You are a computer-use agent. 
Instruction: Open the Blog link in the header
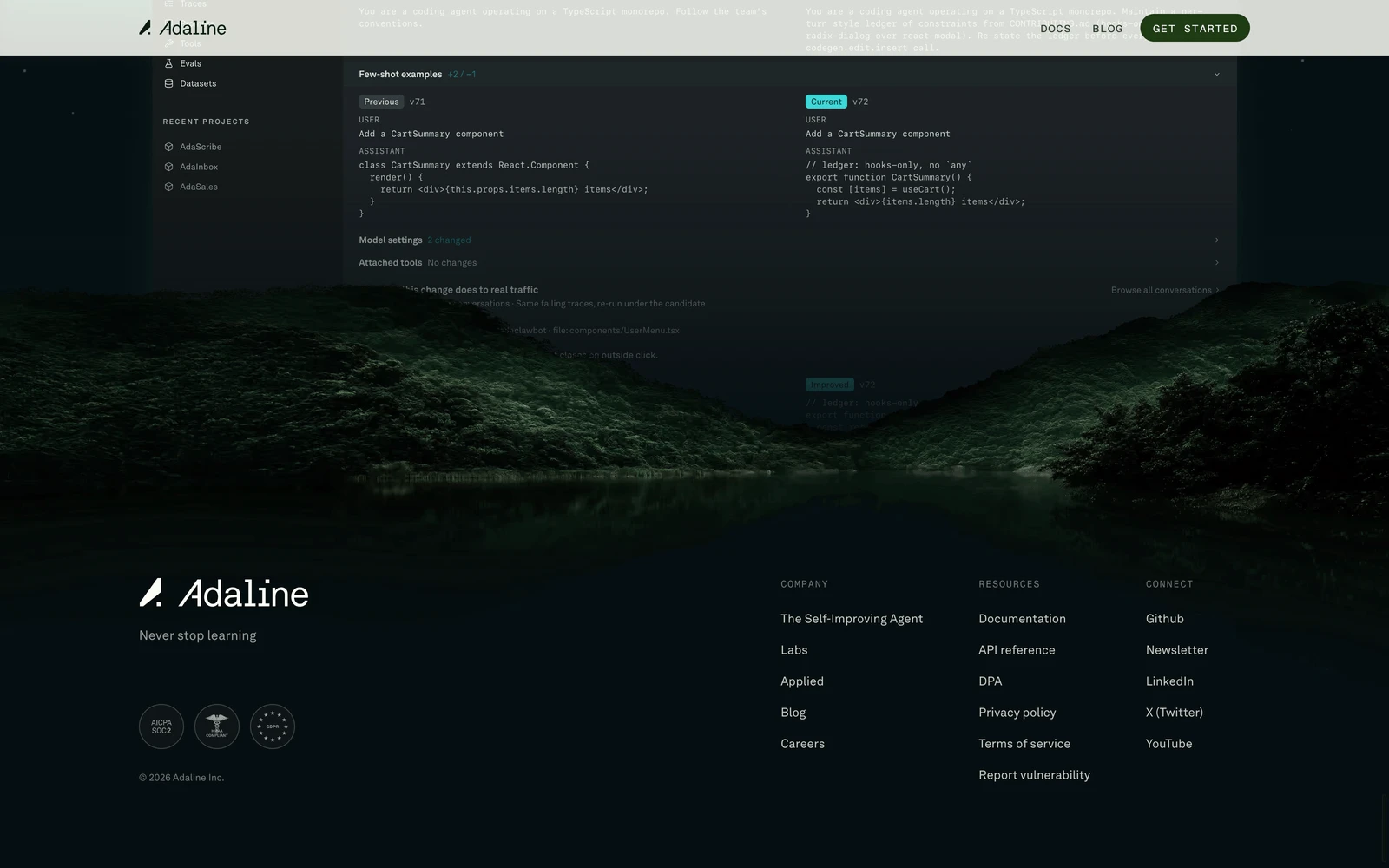coord(1108,29)
